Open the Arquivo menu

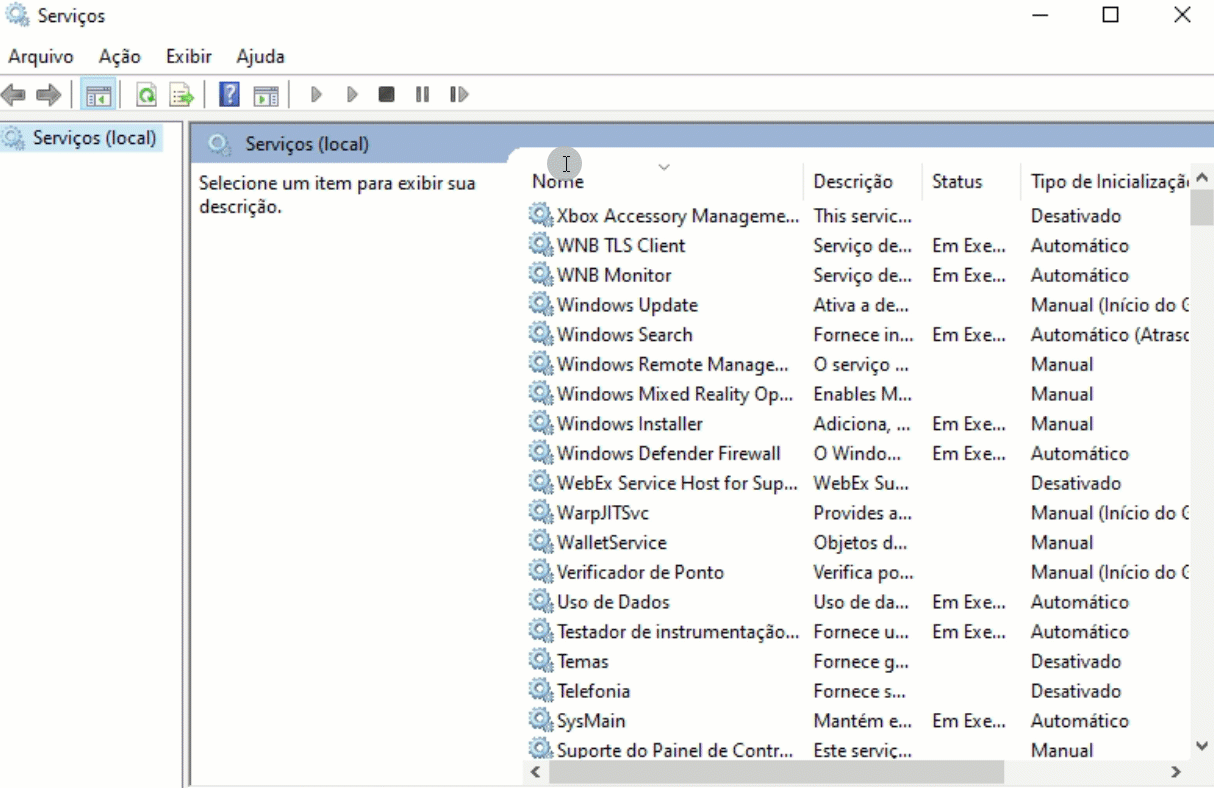click(x=41, y=57)
